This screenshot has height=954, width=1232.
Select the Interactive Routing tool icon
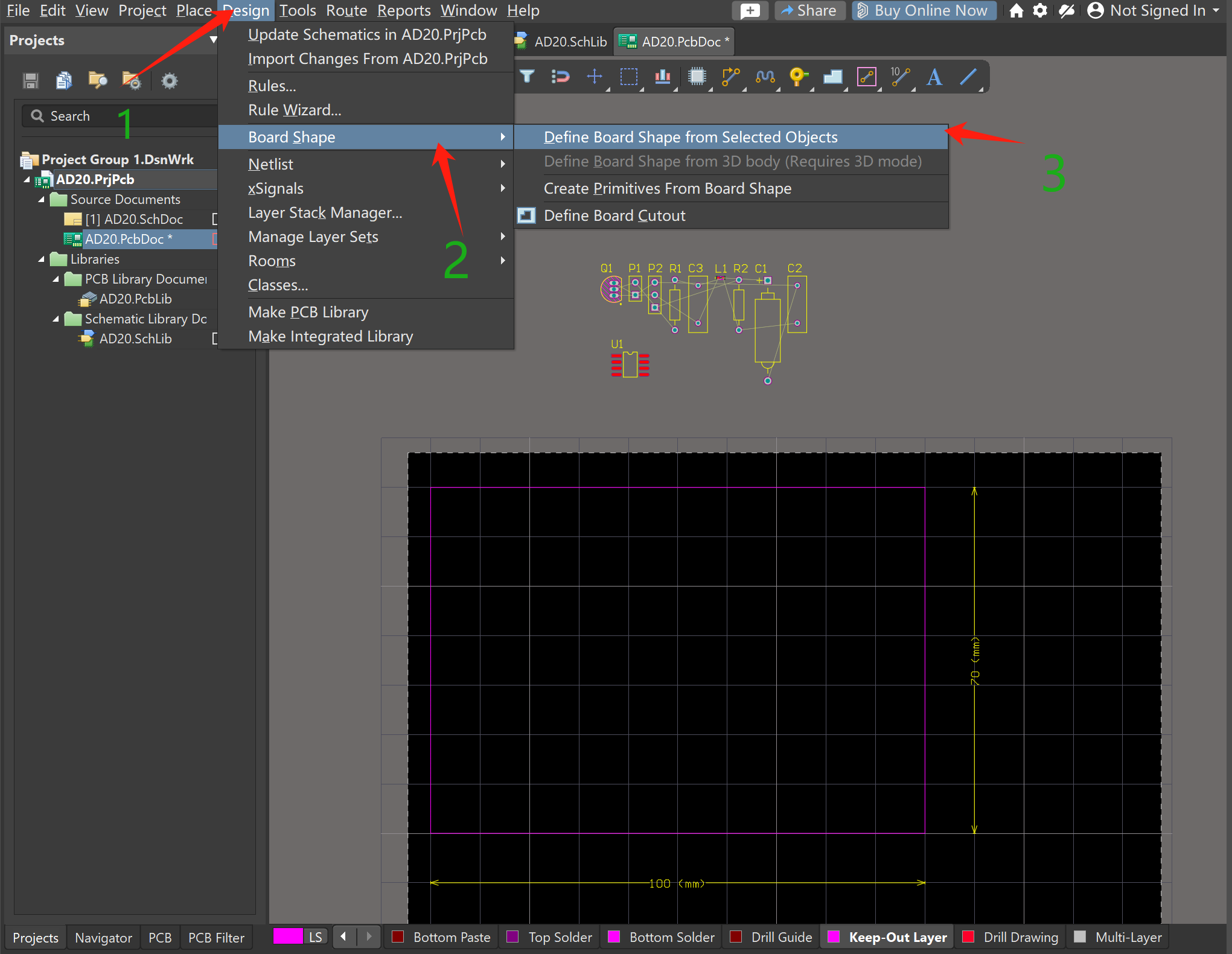(x=730, y=77)
